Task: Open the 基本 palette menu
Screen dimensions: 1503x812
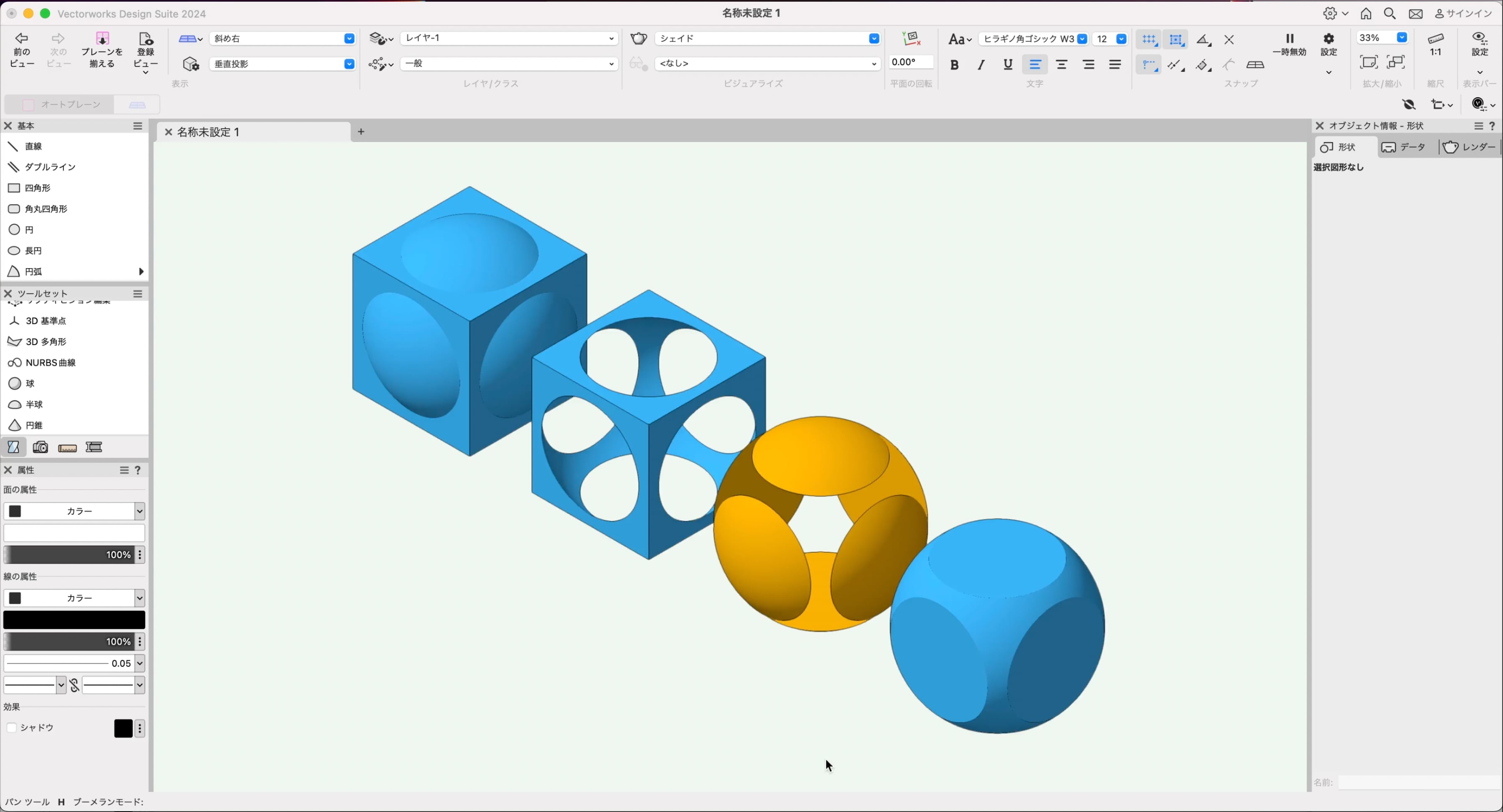Action: pyautogui.click(x=138, y=126)
